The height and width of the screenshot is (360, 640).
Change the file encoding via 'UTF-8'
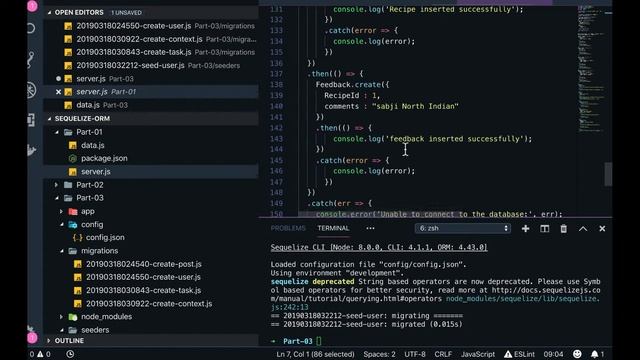point(415,354)
